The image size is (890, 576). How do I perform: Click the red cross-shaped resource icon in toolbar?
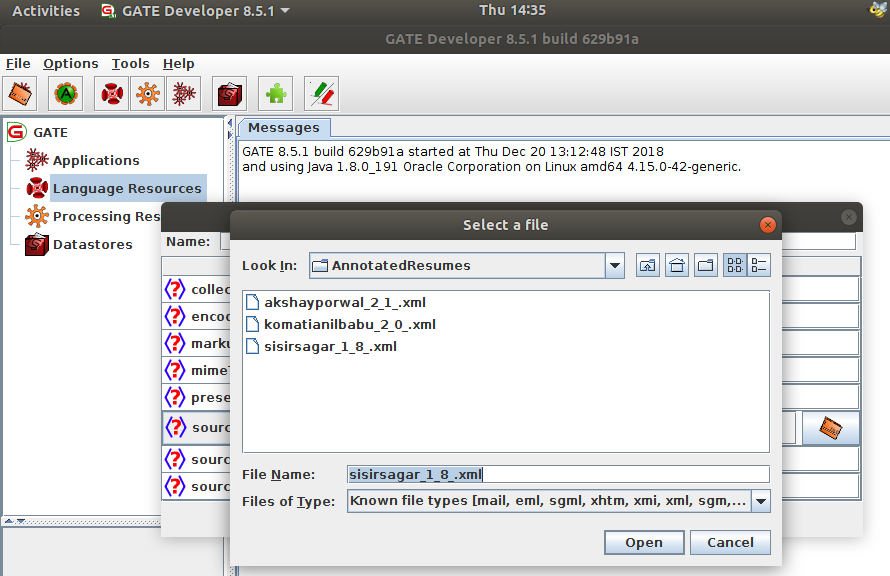click(x=111, y=93)
